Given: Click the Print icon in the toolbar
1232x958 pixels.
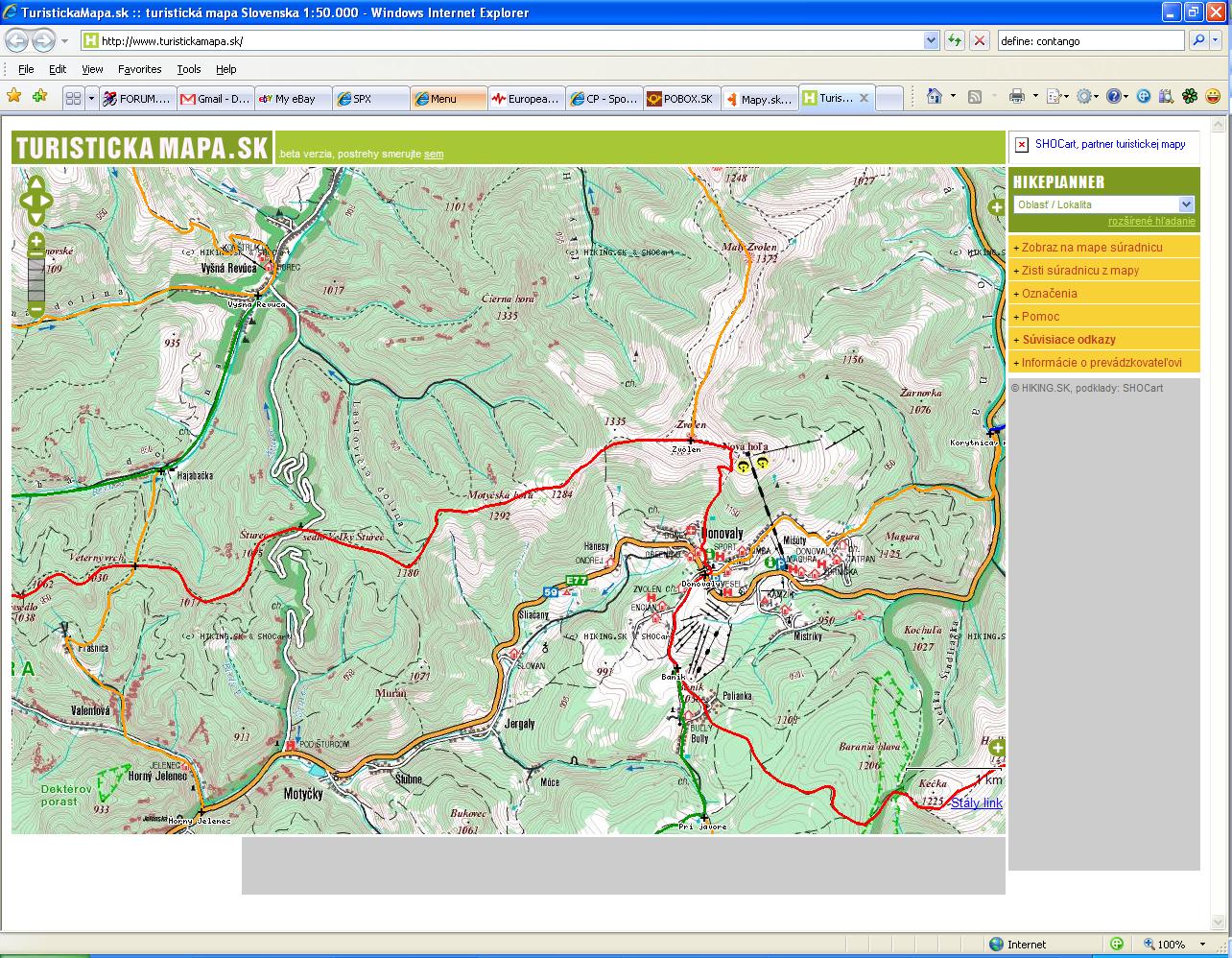Looking at the screenshot, I should (x=1017, y=96).
